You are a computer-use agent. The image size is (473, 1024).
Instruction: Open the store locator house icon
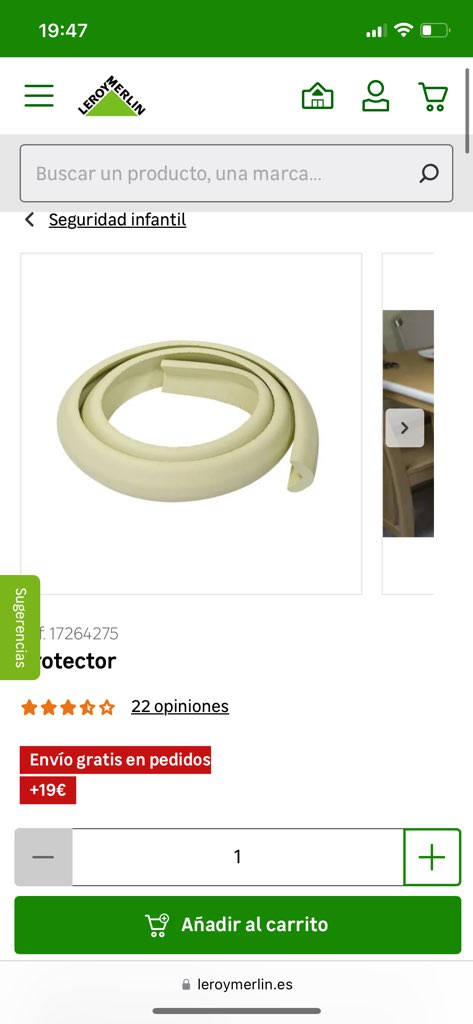[x=318, y=96]
